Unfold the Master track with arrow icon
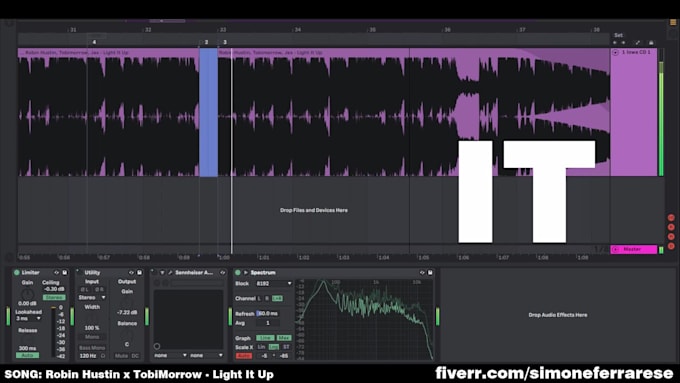This screenshot has width=680, height=383. [615, 249]
